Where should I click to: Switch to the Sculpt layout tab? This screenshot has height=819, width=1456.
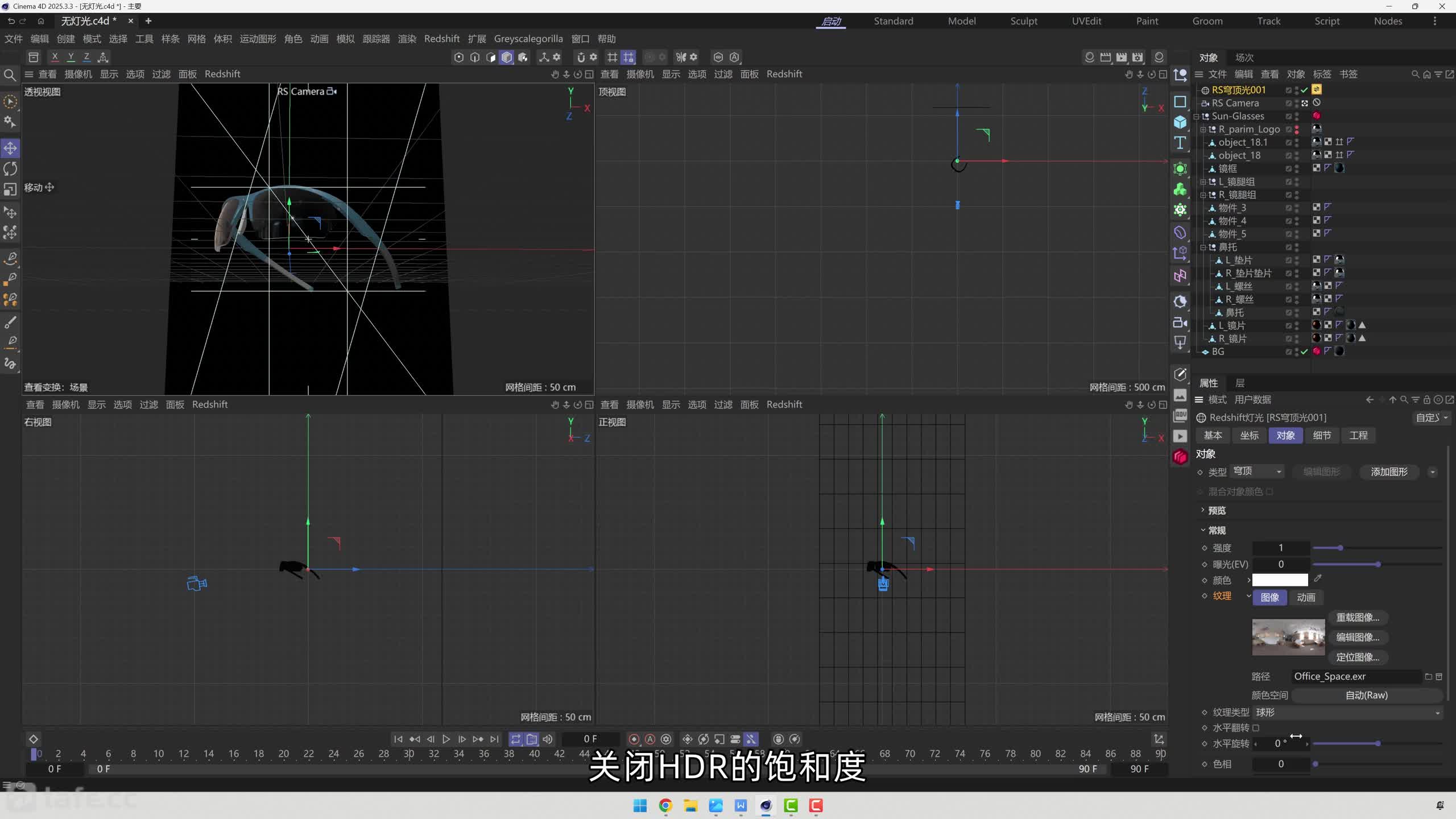(1024, 21)
